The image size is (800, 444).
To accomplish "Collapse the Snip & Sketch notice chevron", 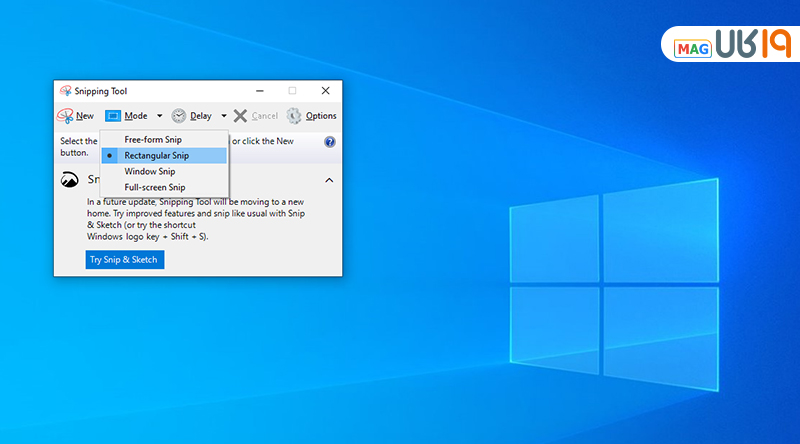I will 328,180.
